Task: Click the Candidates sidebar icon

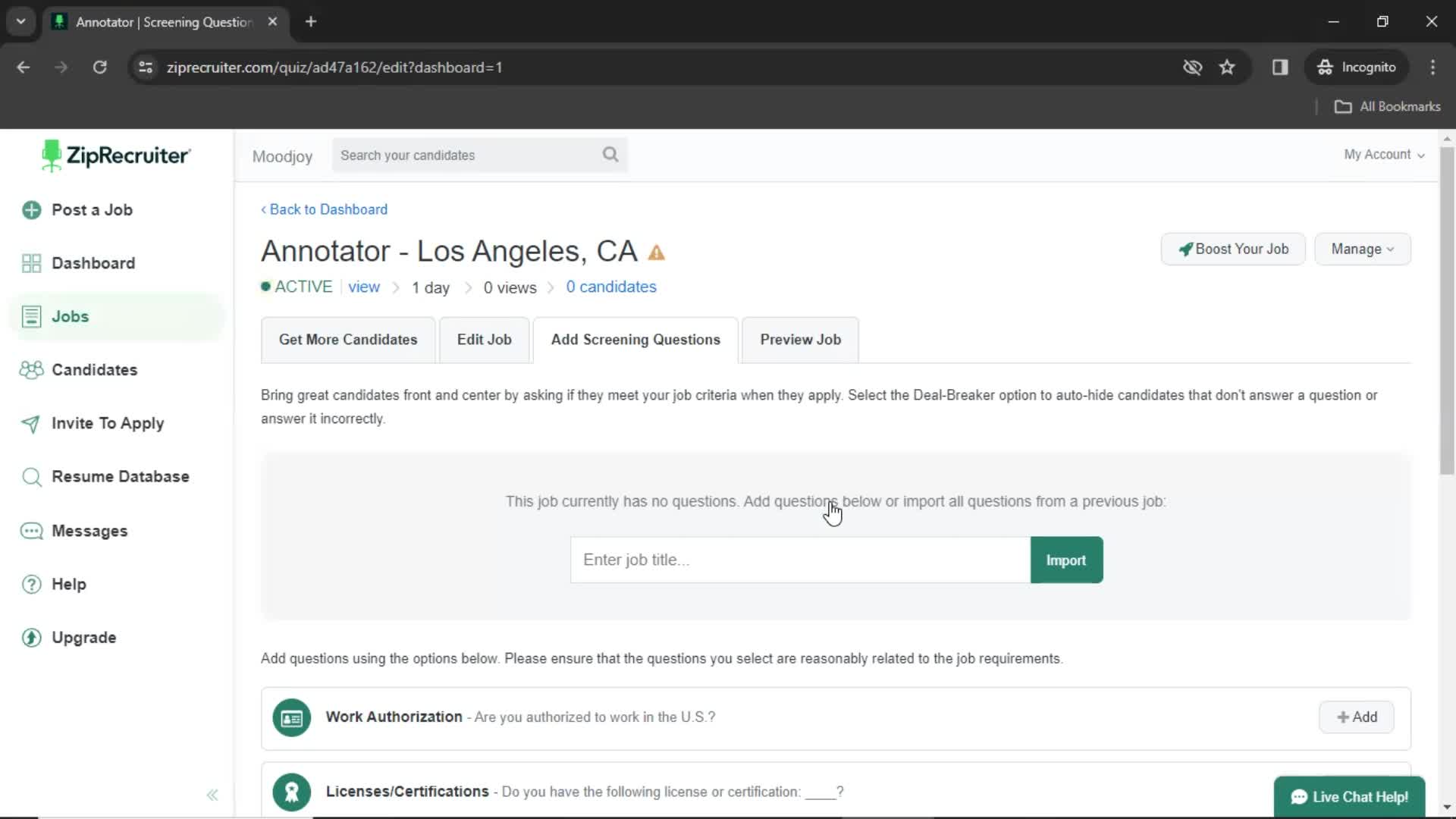Action: [x=31, y=370]
